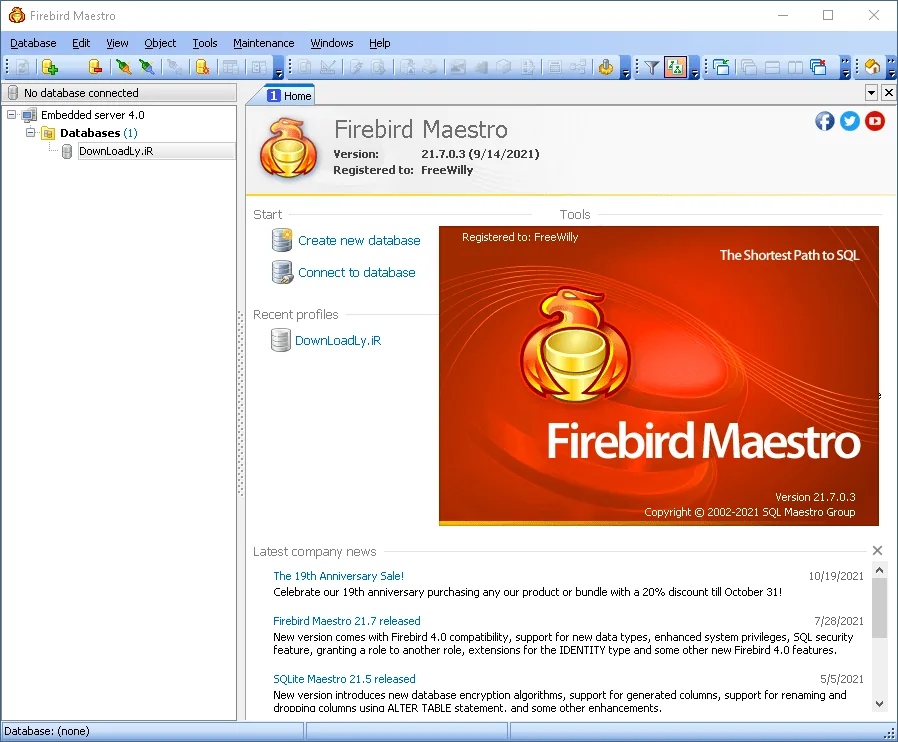Click the funnel Filter toolbar icon
The image size is (898, 742).
651,68
